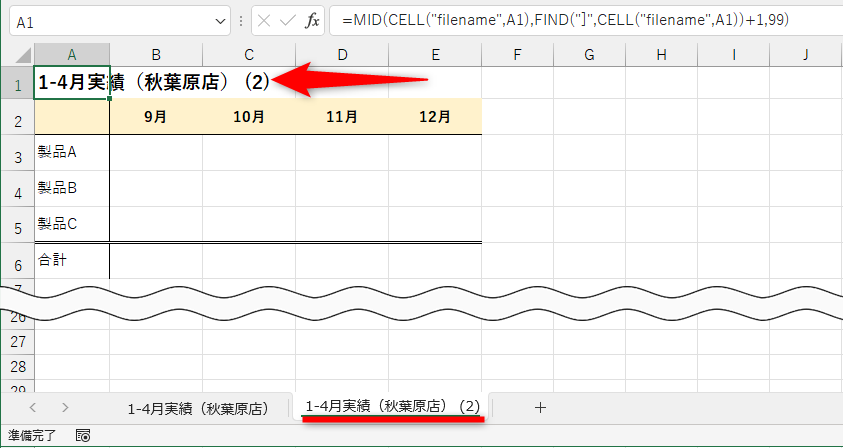The image size is (843, 448).
Task: Select row 4 header
Action: 18,189
